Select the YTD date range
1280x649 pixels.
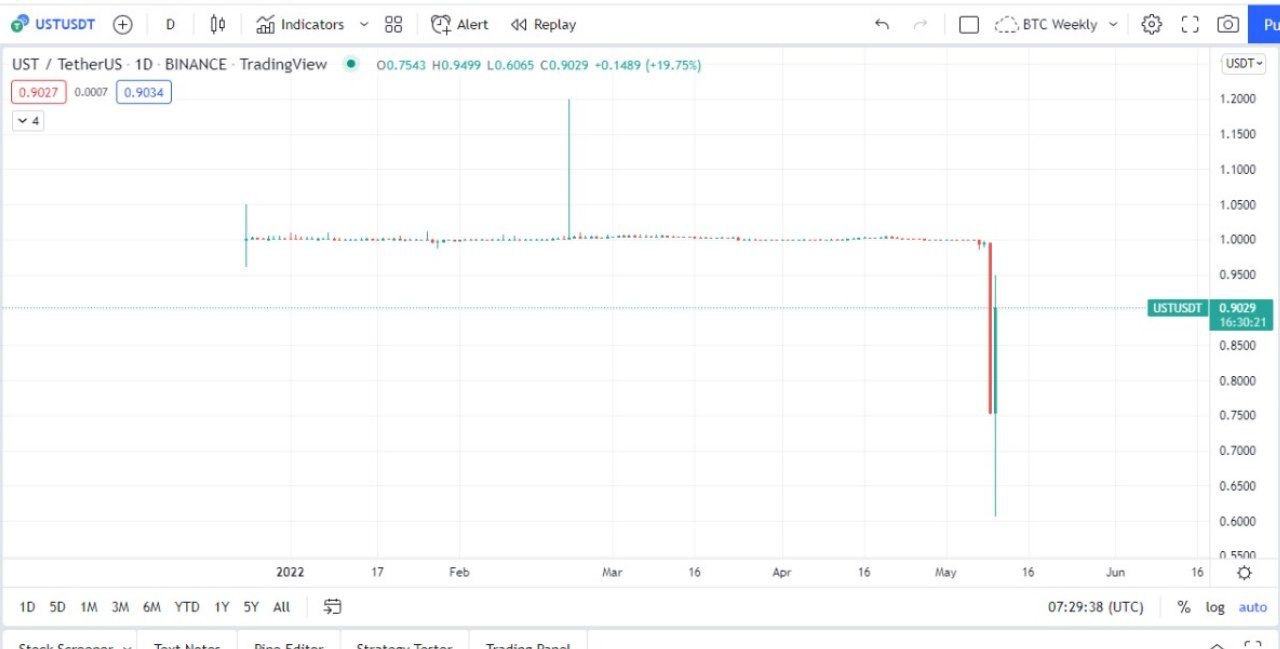187,606
